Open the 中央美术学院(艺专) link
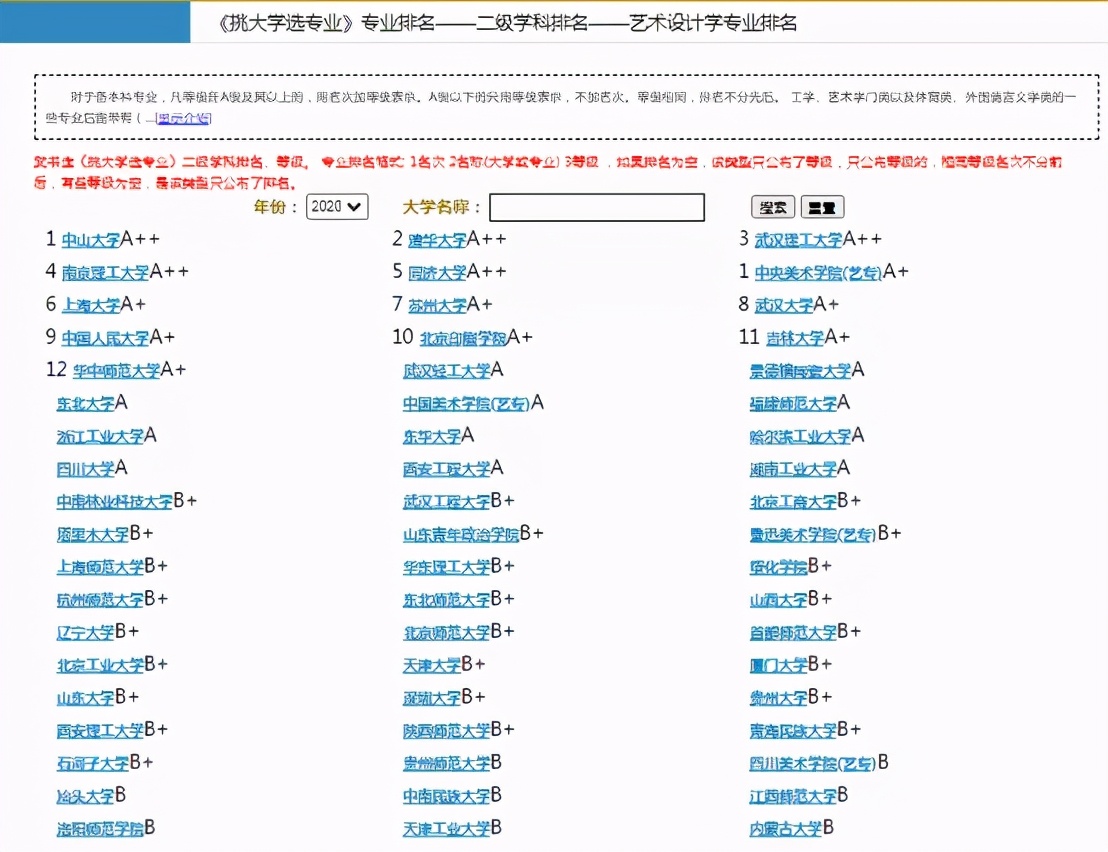 (x=820, y=271)
